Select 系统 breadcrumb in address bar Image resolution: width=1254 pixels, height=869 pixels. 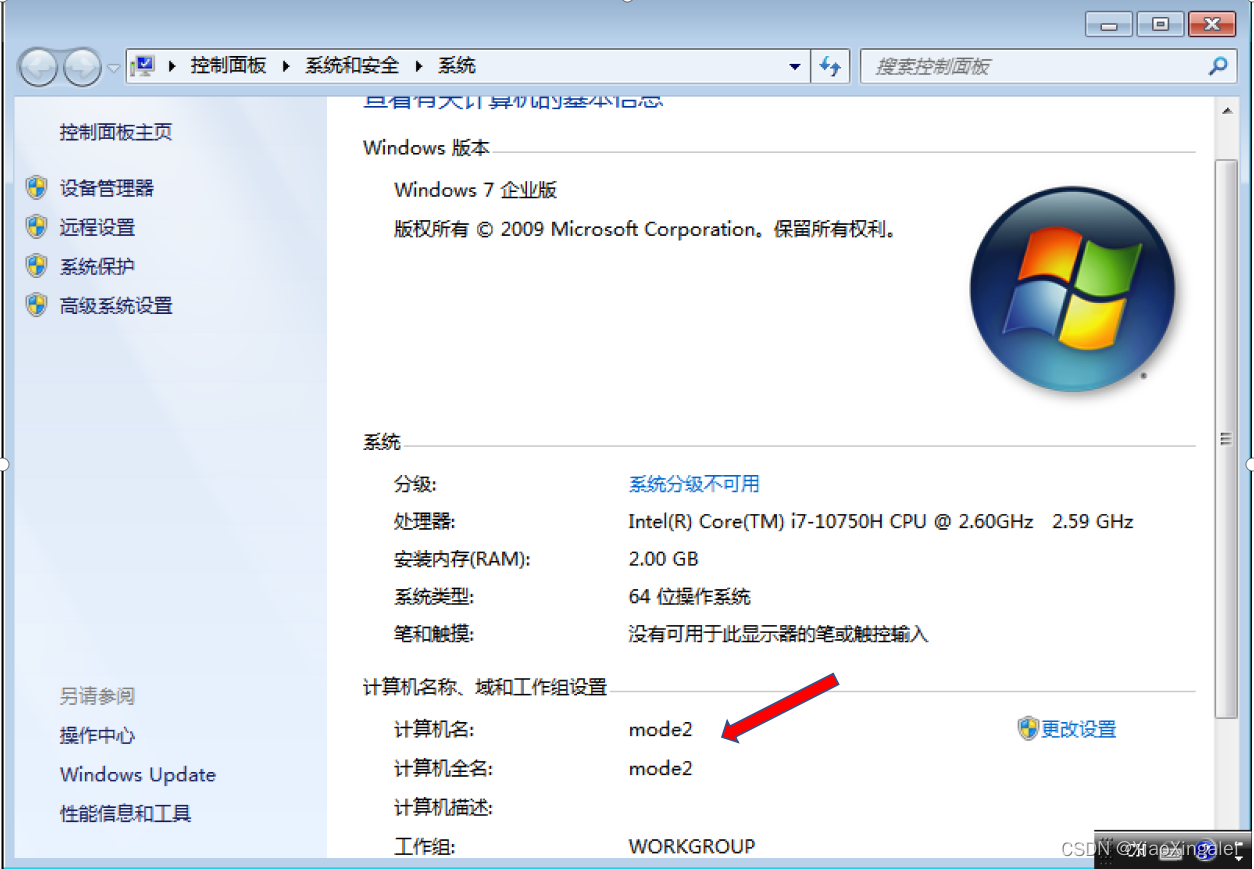[457, 66]
